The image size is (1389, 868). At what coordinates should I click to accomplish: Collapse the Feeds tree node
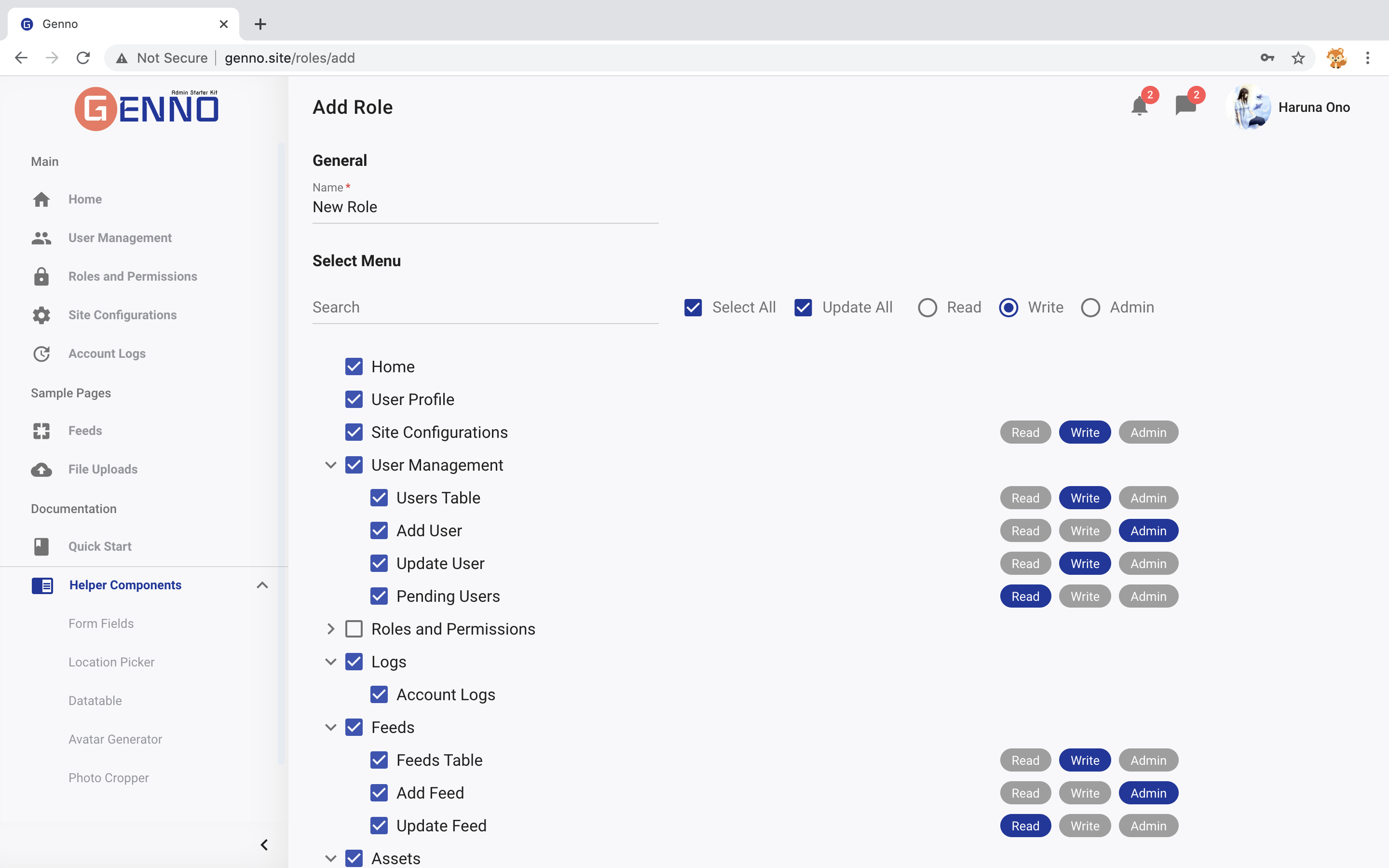[x=330, y=727]
